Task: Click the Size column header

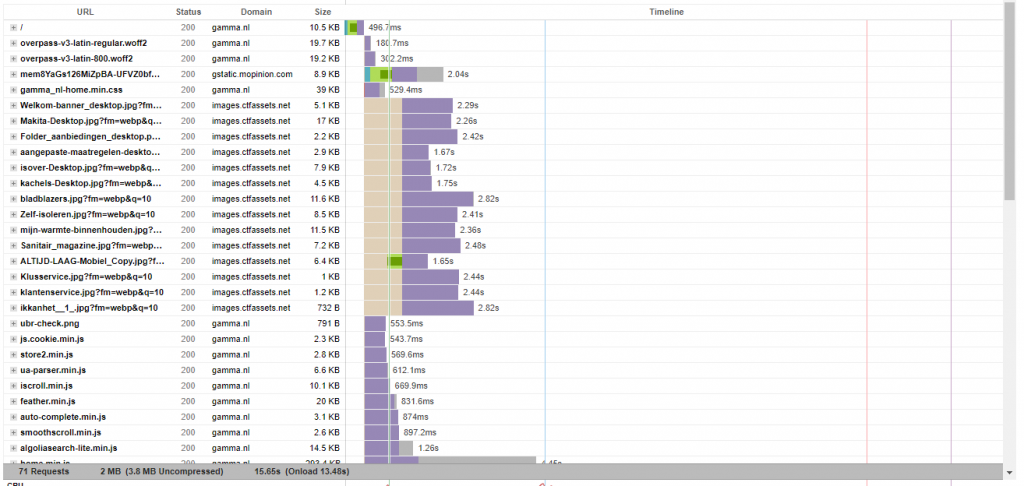Action: 323,12
